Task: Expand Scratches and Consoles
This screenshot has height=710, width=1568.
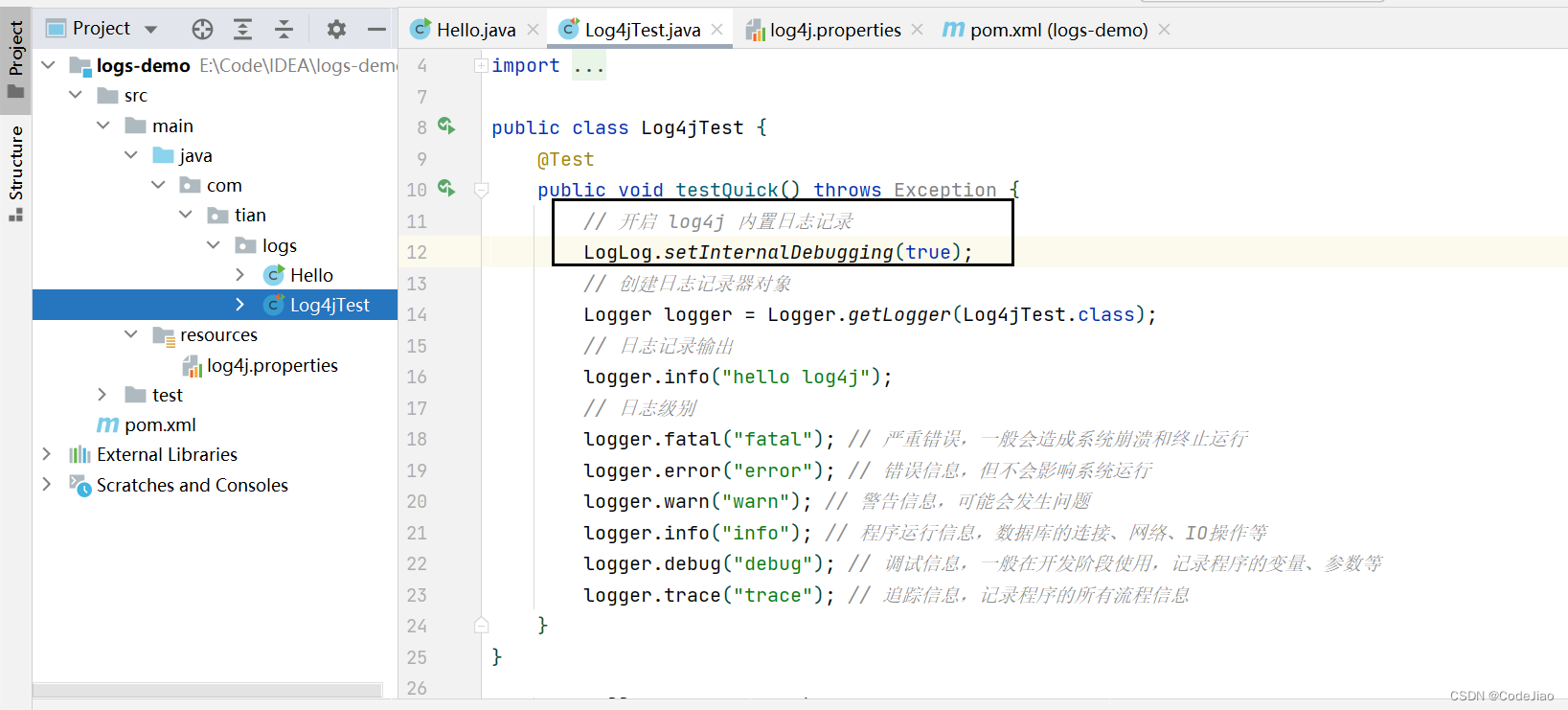Action: tap(47, 485)
